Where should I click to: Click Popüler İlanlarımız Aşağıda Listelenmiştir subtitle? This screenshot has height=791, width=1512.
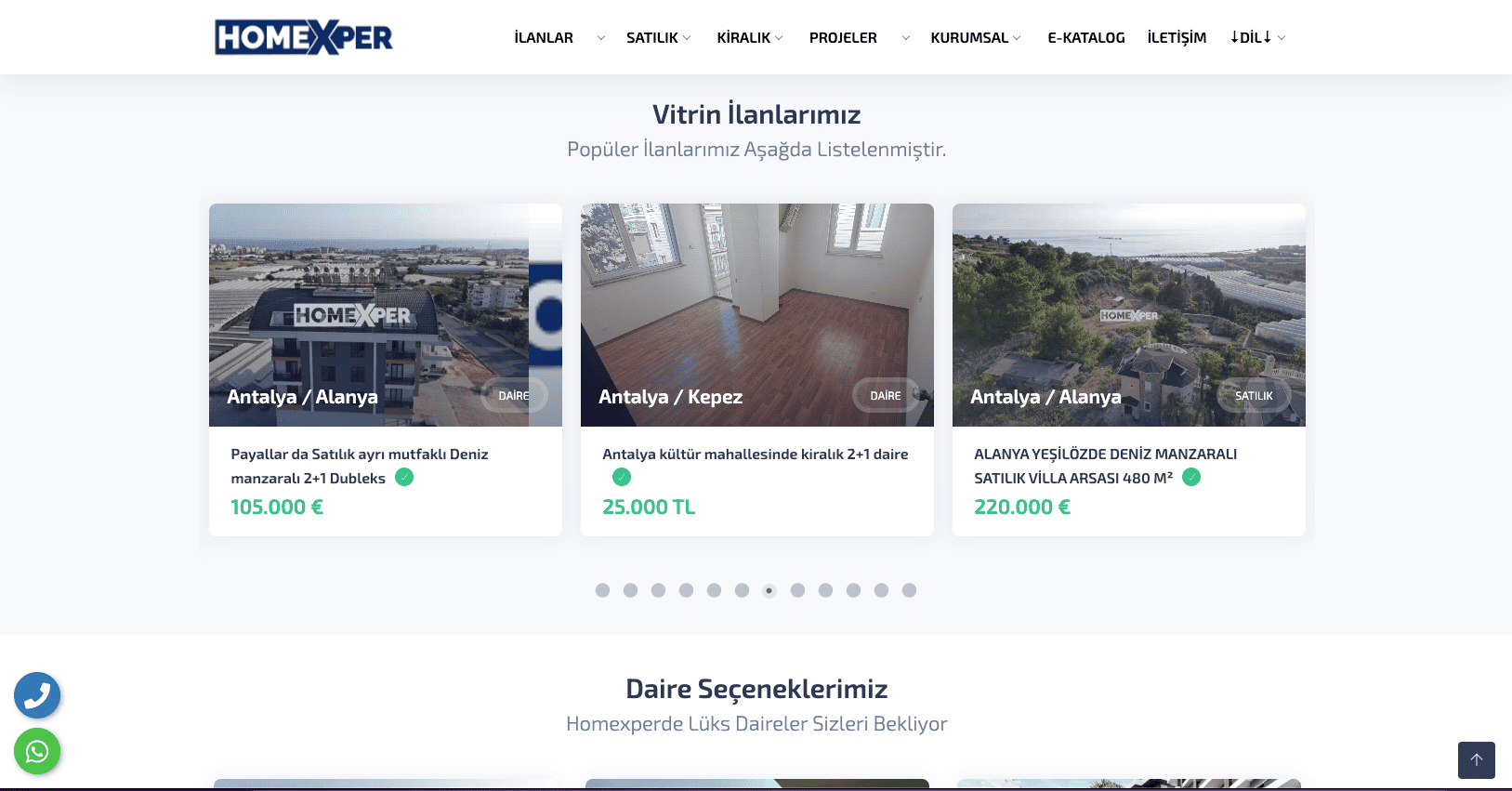click(756, 150)
